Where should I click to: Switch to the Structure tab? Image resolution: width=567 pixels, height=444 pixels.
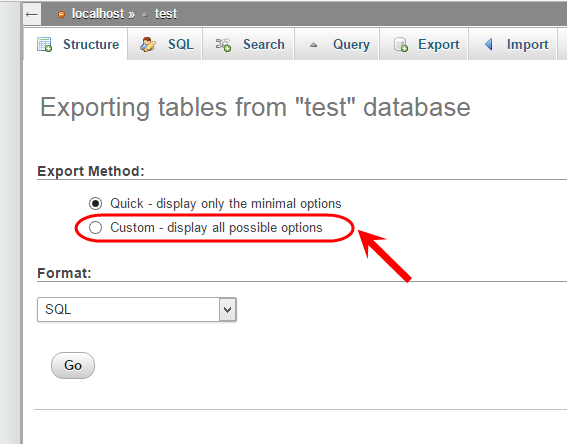click(76, 44)
